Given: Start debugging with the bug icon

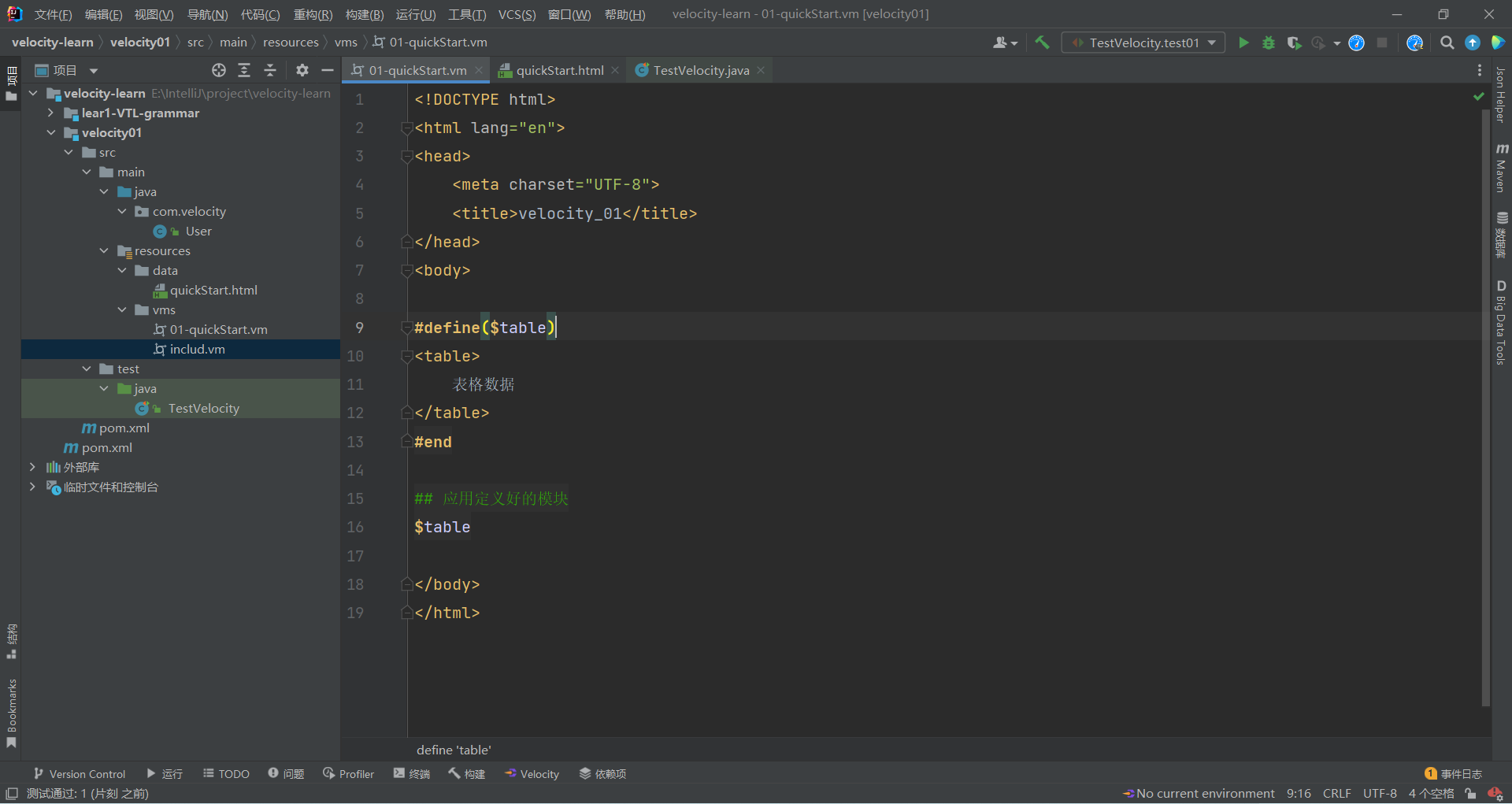Looking at the screenshot, I should tap(1269, 43).
